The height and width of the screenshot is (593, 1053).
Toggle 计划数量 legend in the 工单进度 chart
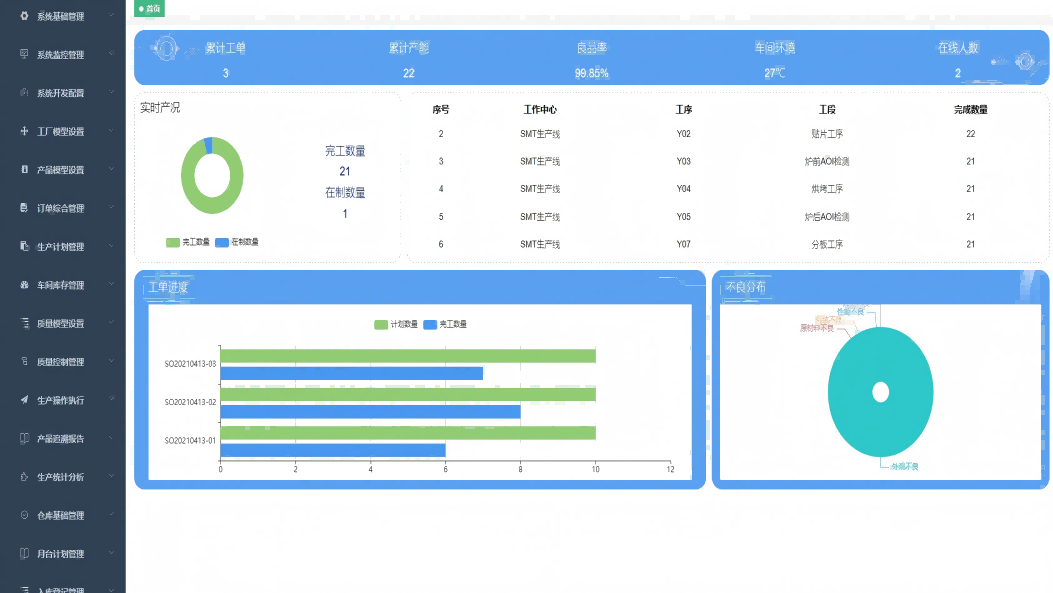point(395,325)
